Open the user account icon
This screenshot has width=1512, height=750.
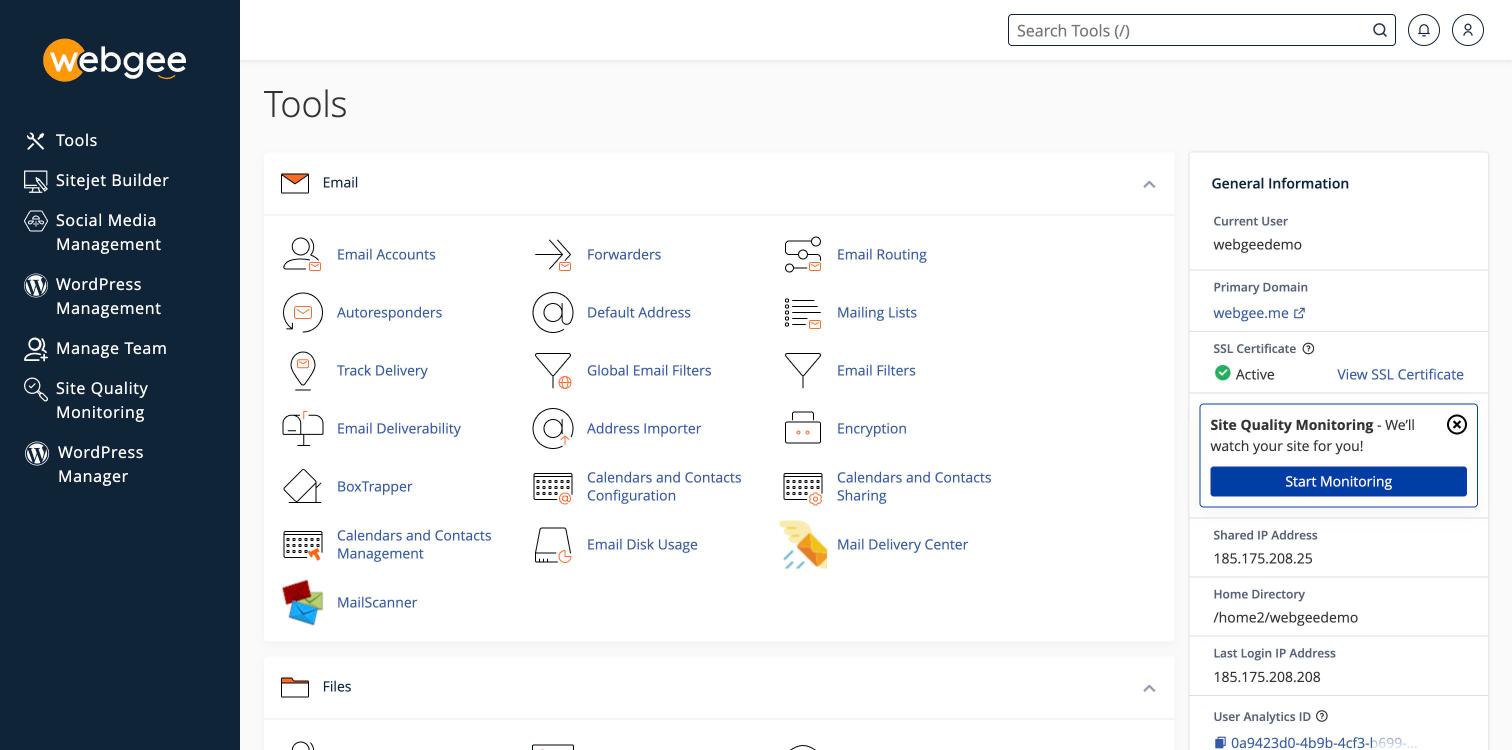(1467, 30)
